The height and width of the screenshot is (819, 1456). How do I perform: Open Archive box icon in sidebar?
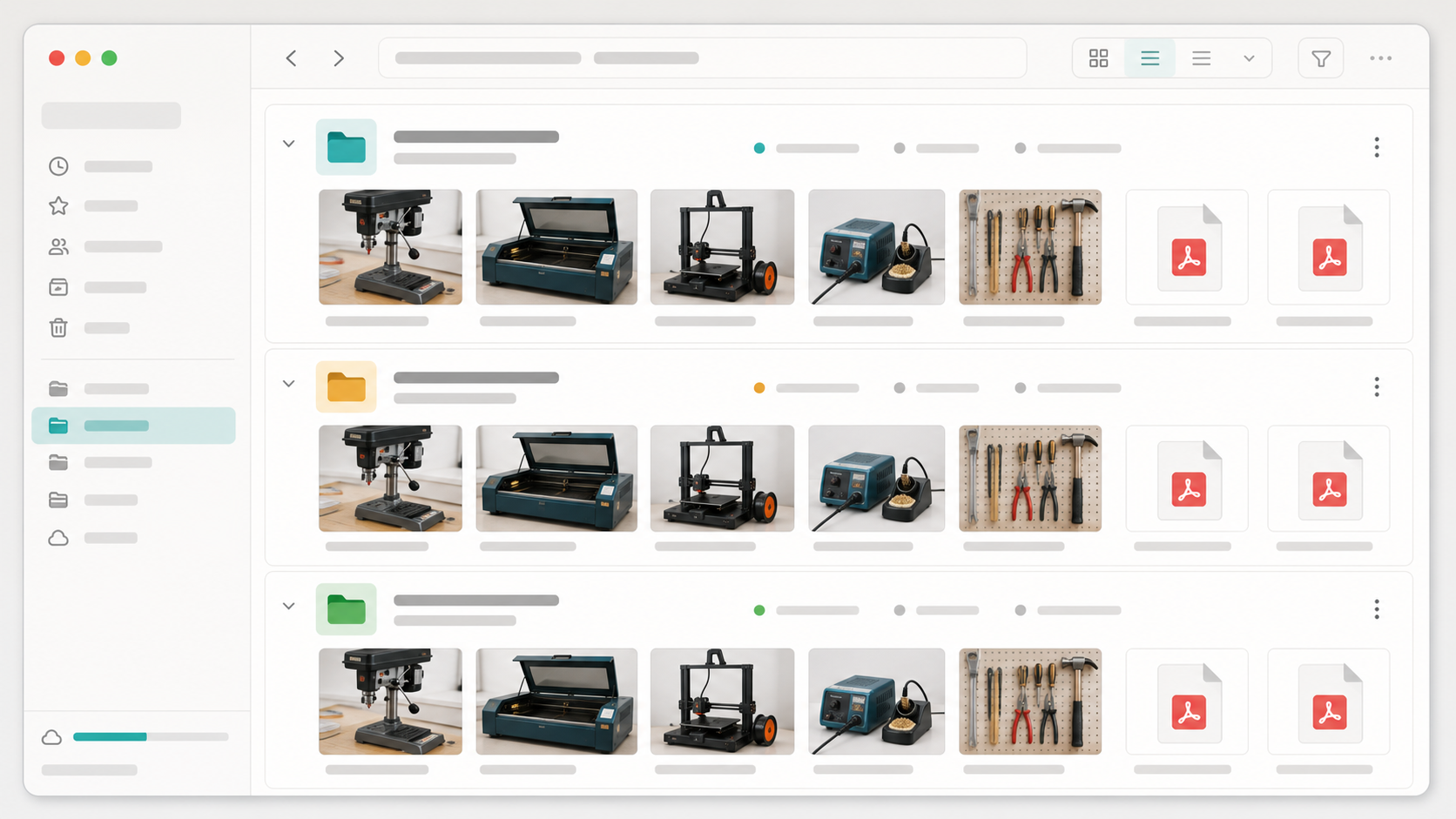[58, 287]
